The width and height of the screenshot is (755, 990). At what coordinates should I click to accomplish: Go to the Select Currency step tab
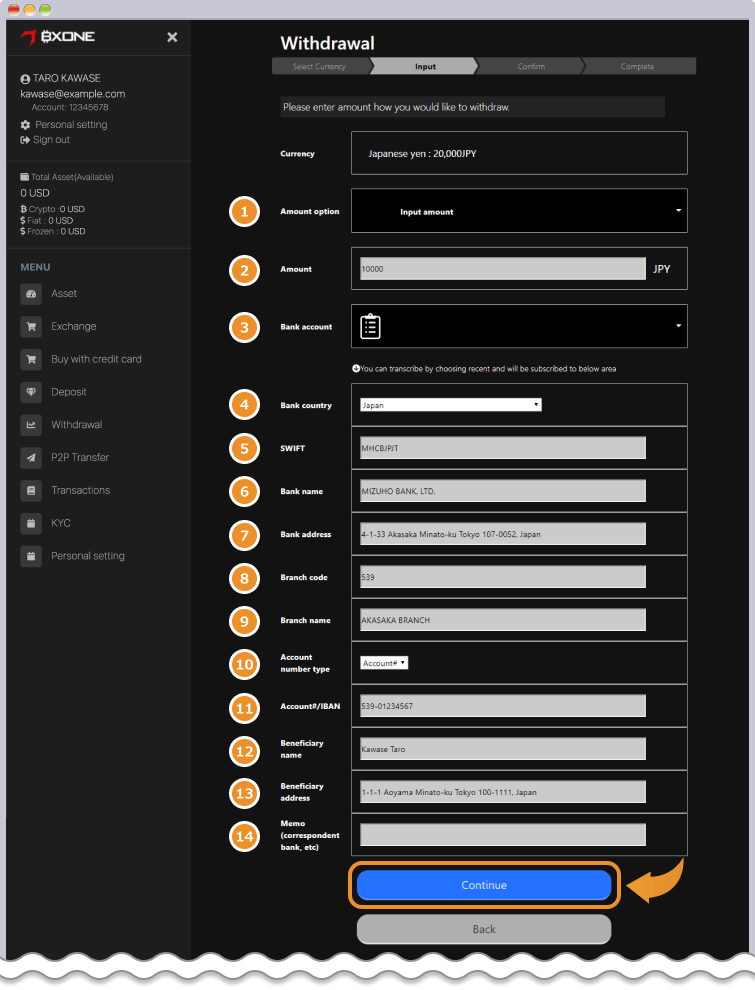319,67
